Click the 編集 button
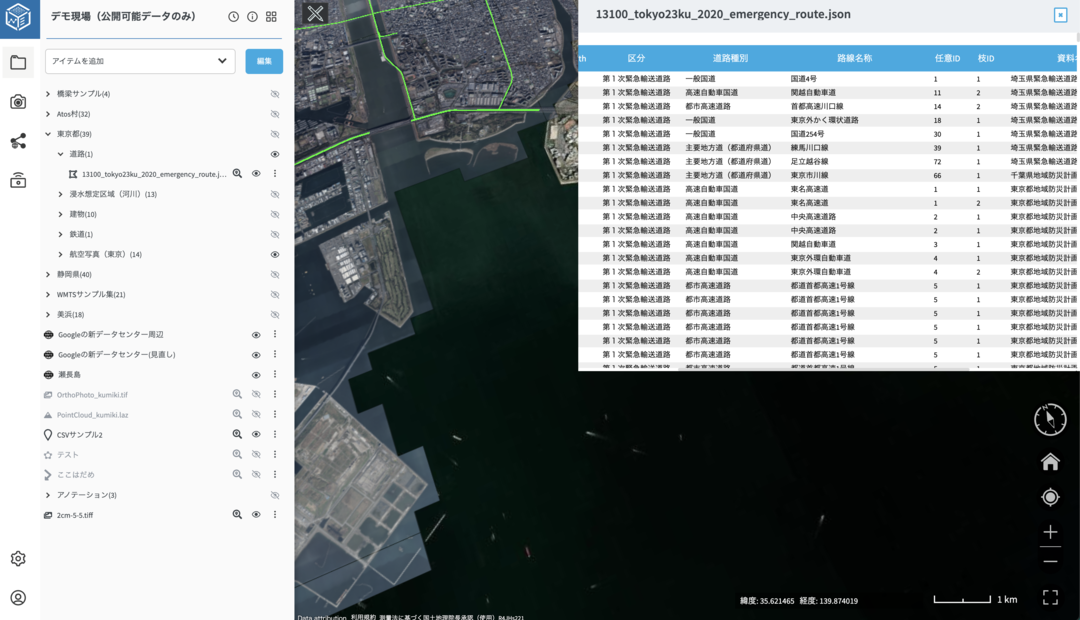Screen dimensions: 1080x620 tap(264, 61)
